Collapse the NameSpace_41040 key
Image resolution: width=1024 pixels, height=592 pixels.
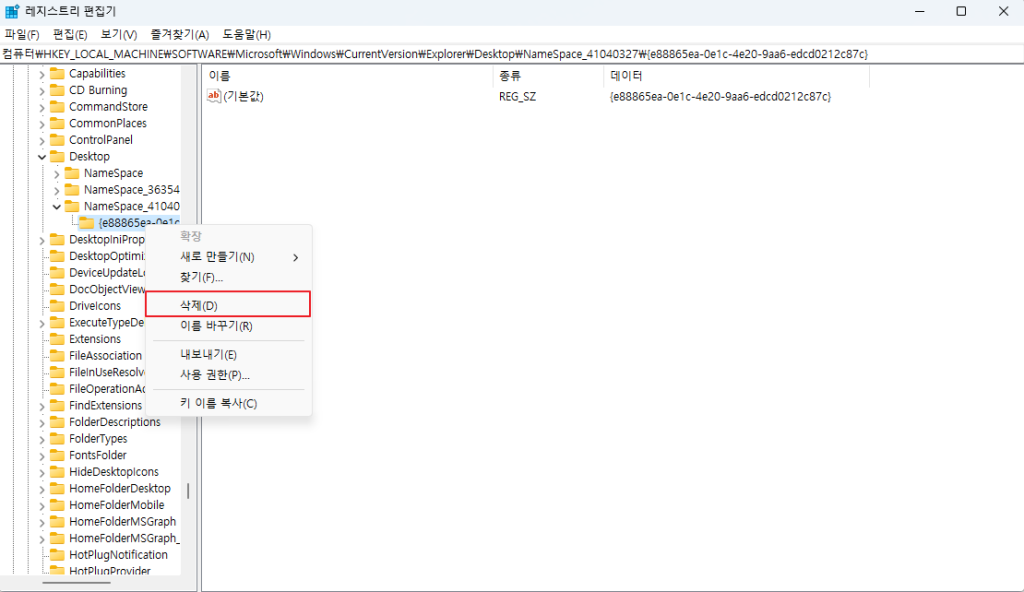pos(57,206)
